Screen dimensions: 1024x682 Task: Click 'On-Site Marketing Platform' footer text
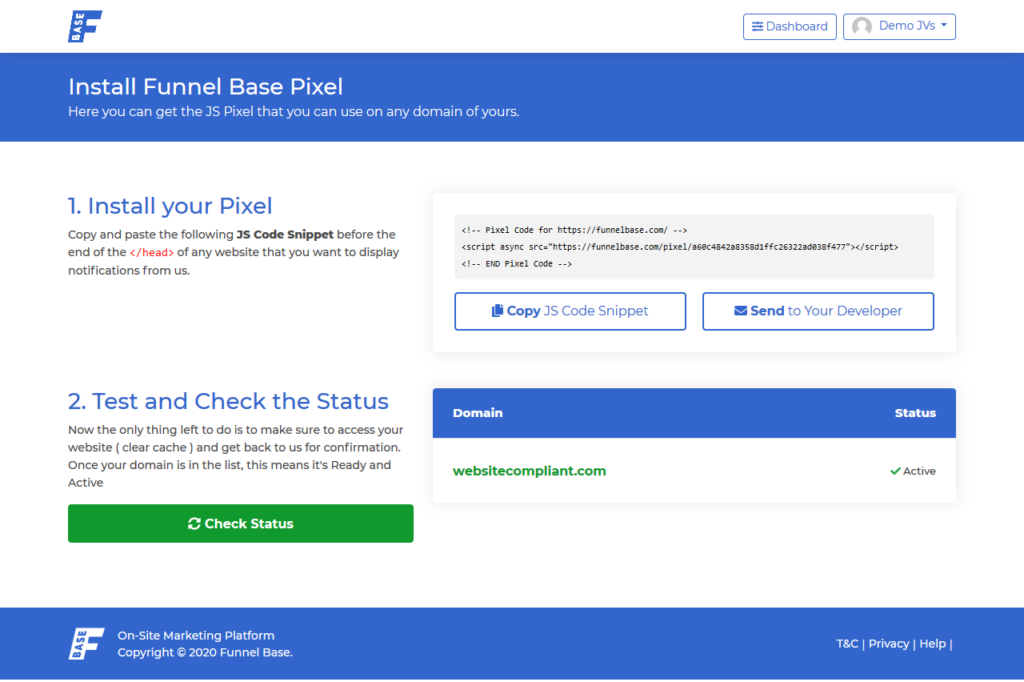tap(196, 636)
